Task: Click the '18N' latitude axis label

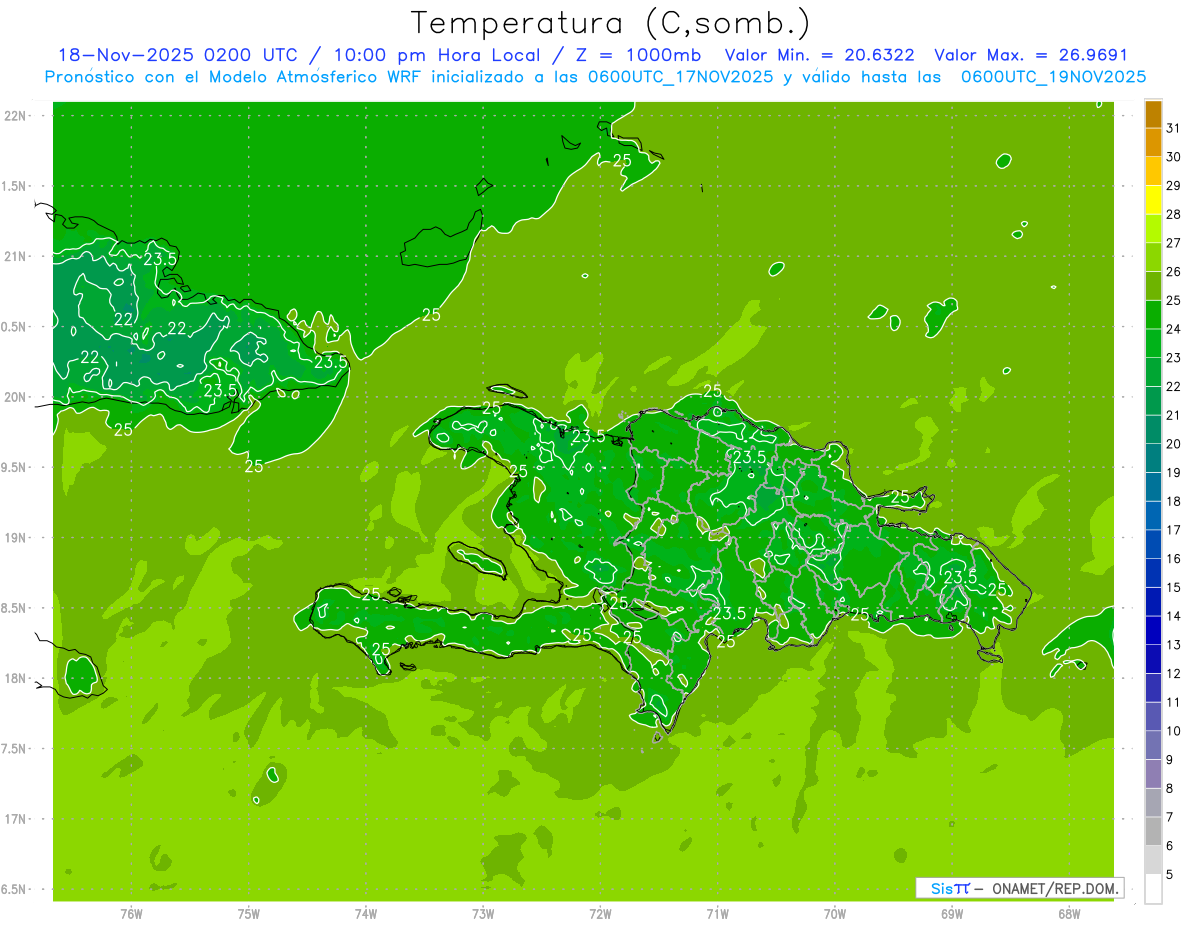Action: (x=15, y=678)
